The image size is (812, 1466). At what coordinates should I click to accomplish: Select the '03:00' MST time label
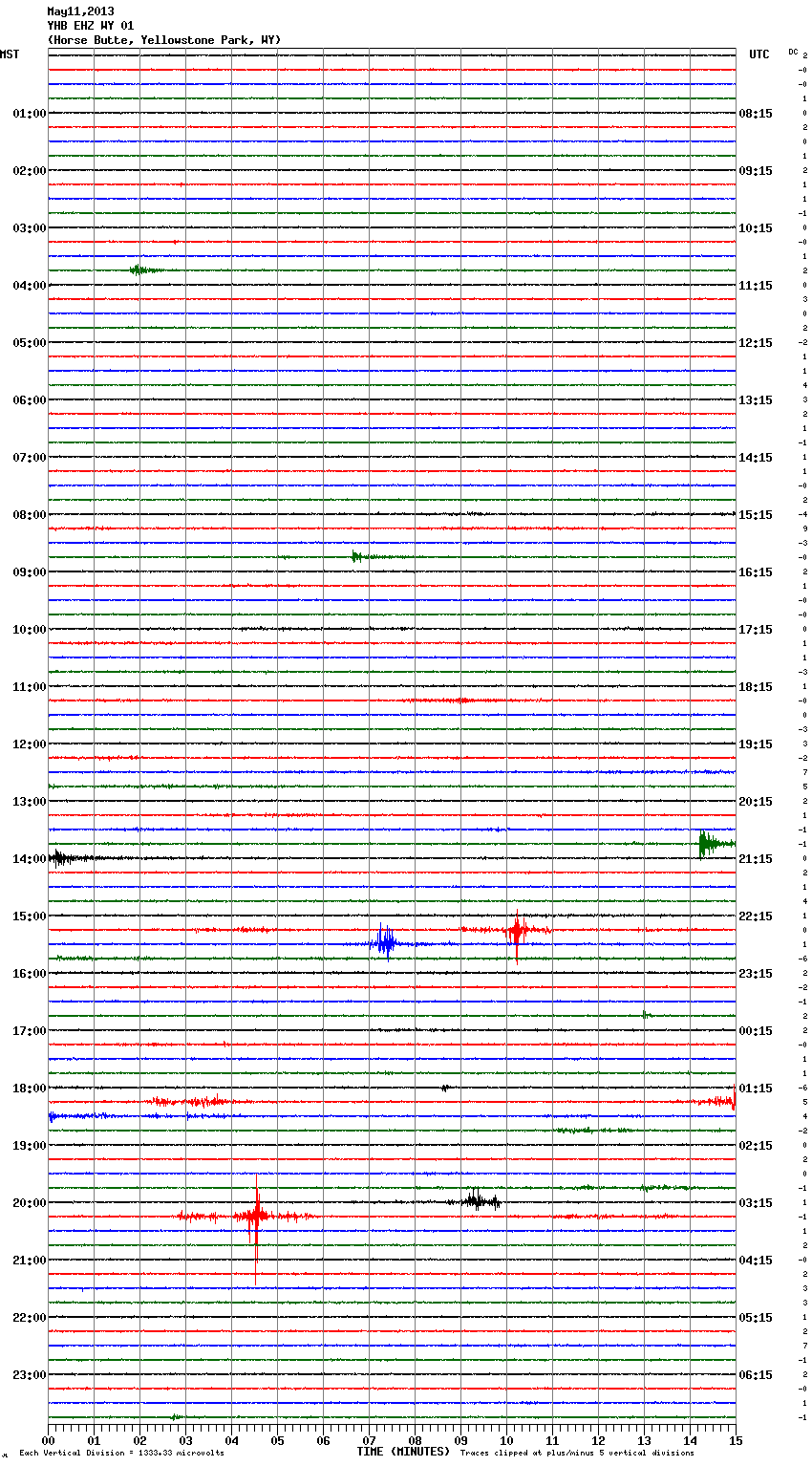(29, 228)
